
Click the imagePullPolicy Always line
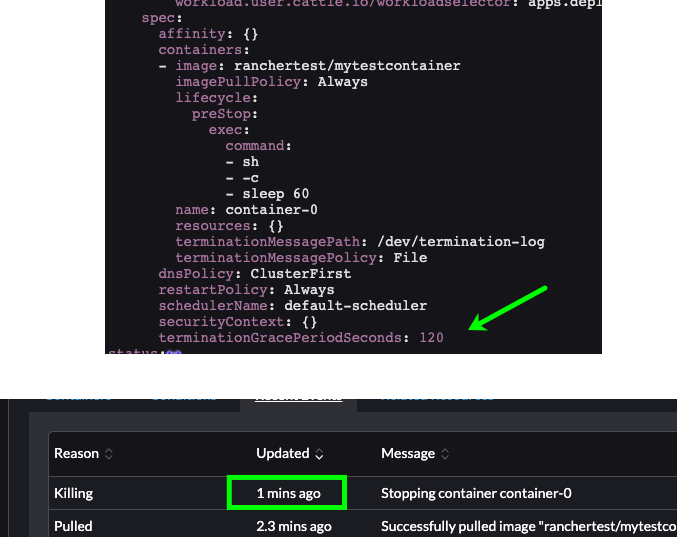pyautogui.click(x=272, y=82)
